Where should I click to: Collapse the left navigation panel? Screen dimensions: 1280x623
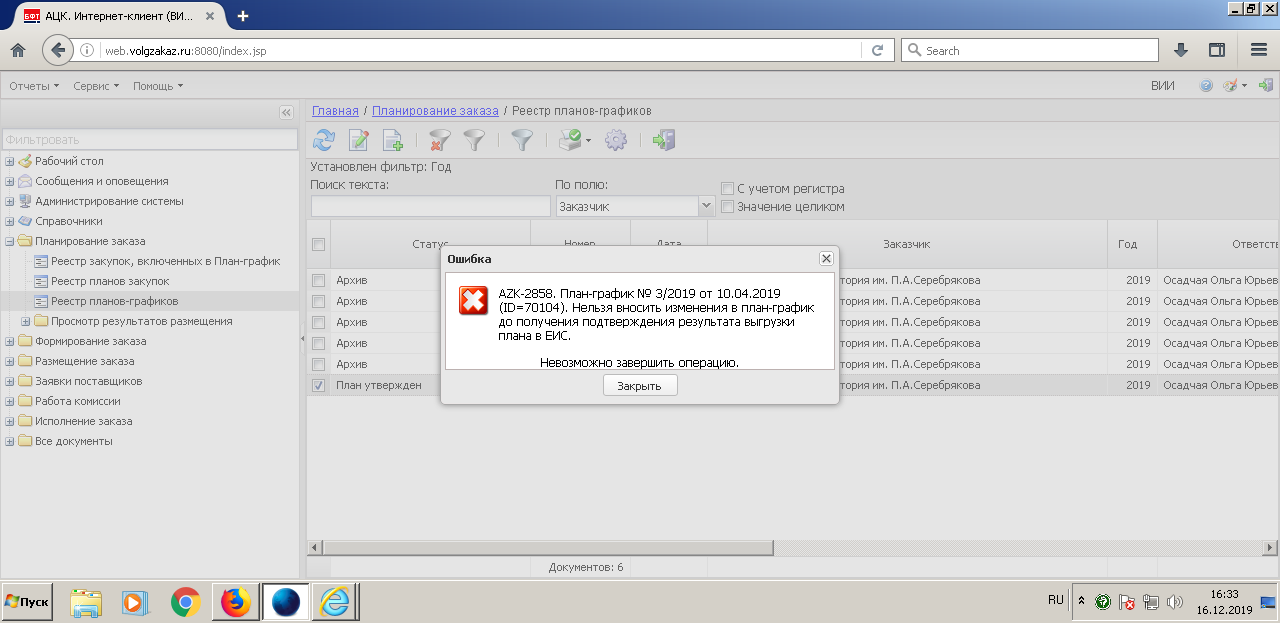[x=286, y=113]
